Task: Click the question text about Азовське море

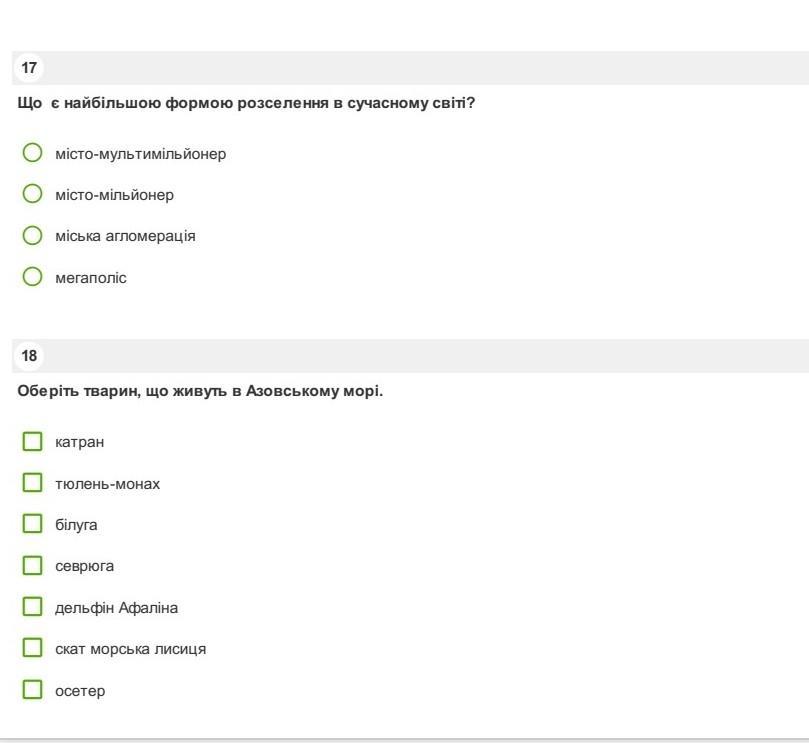Action: [x=200, y=391]
